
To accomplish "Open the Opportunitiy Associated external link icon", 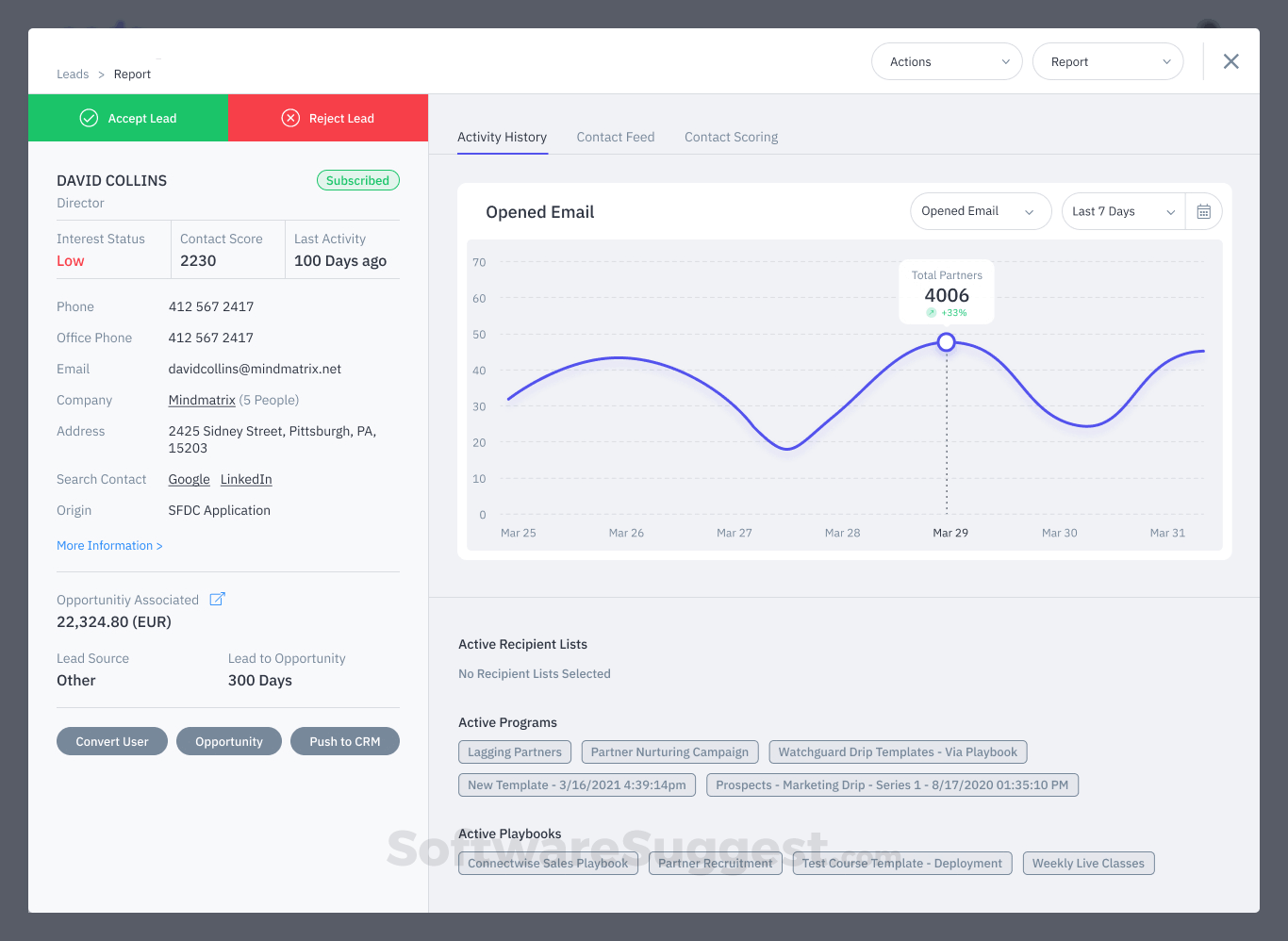I will point(218,599).
